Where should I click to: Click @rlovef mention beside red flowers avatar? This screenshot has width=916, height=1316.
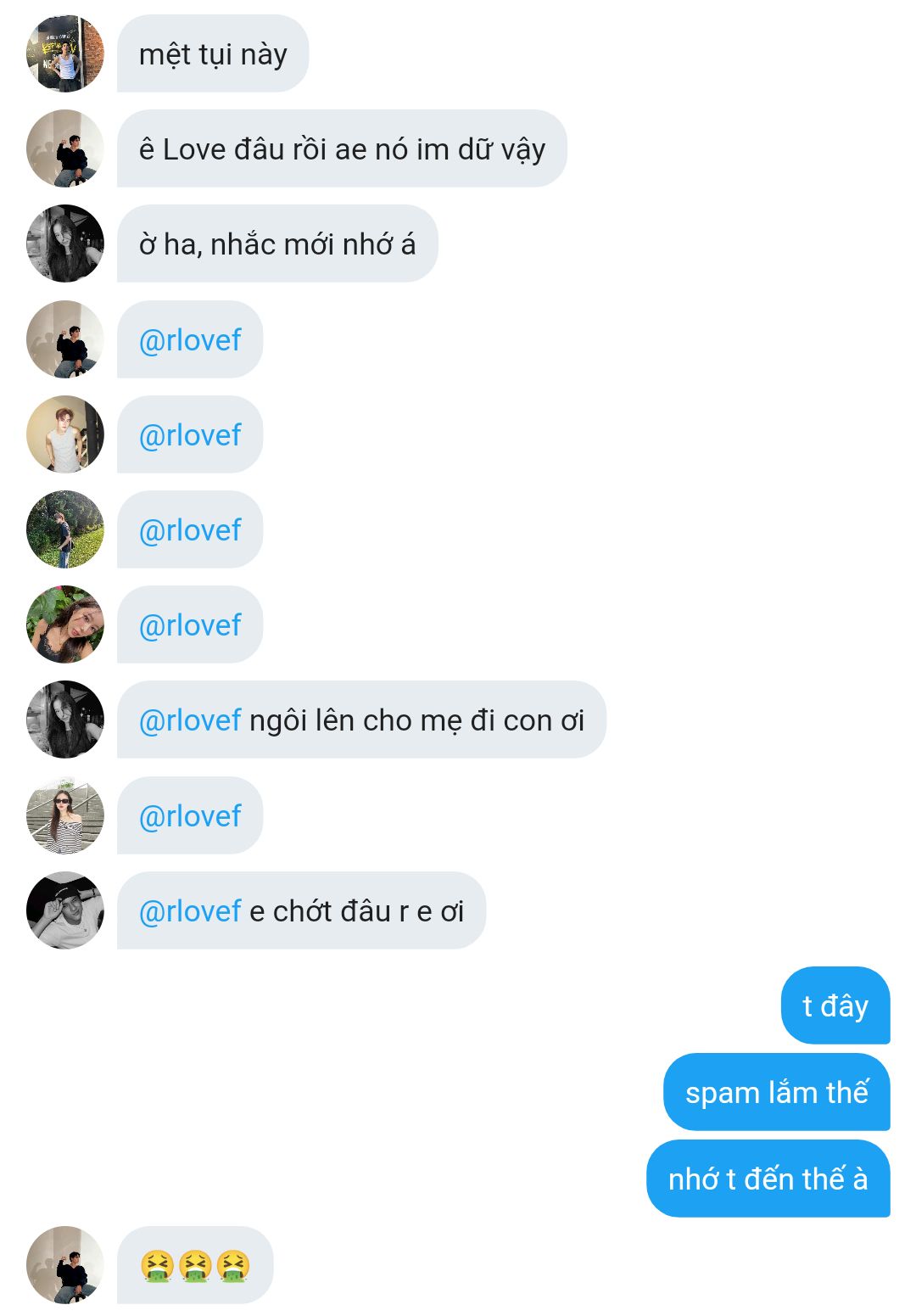[190, 624]
